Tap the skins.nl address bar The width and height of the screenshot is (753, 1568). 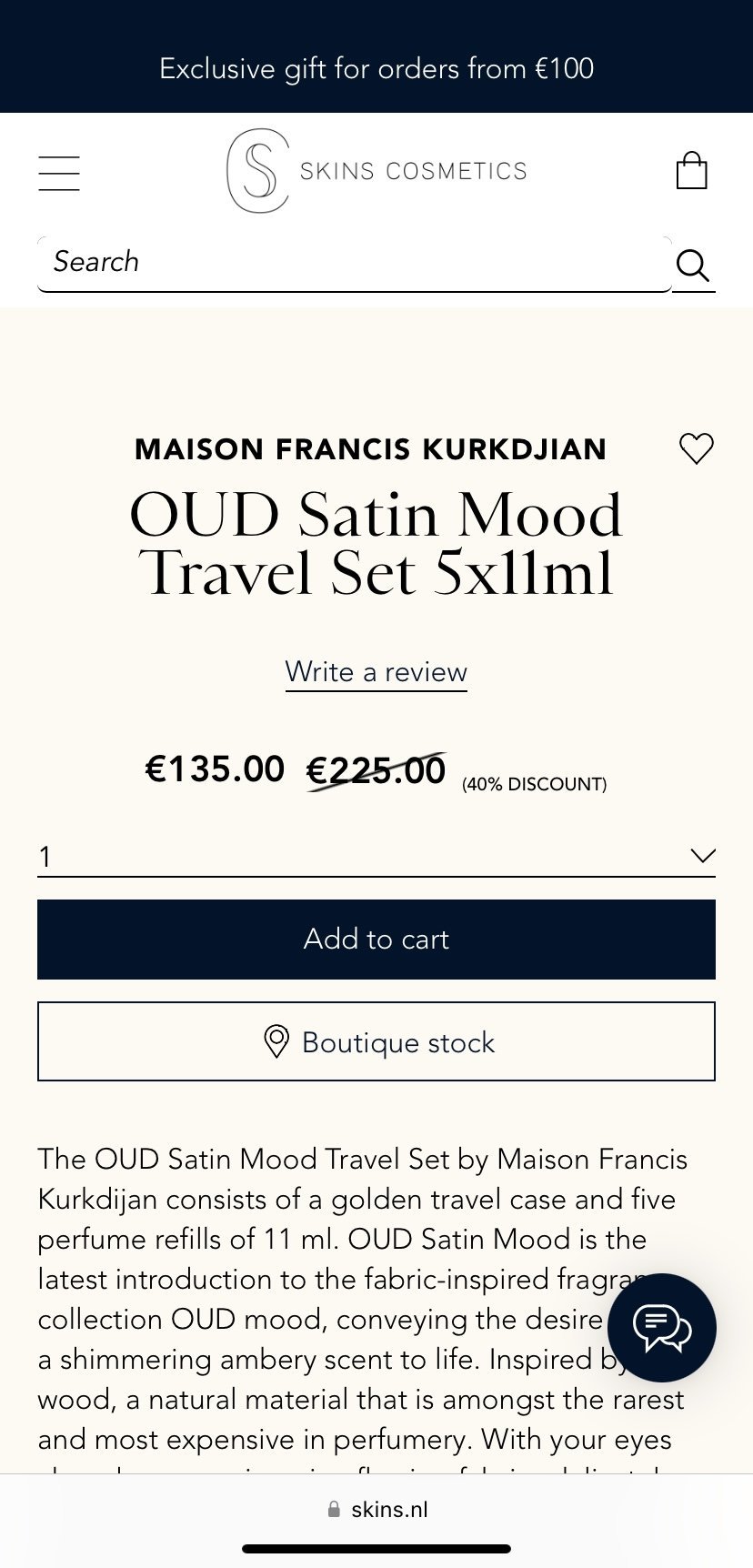point(389,1510)
